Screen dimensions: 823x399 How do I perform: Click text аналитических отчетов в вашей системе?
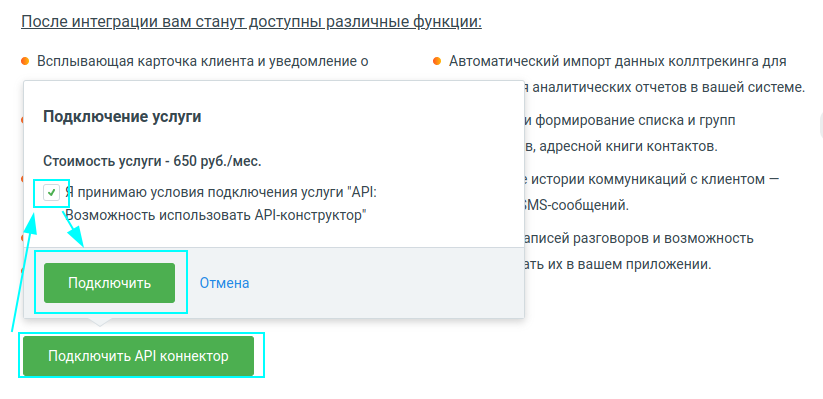(x=669, y=87)
